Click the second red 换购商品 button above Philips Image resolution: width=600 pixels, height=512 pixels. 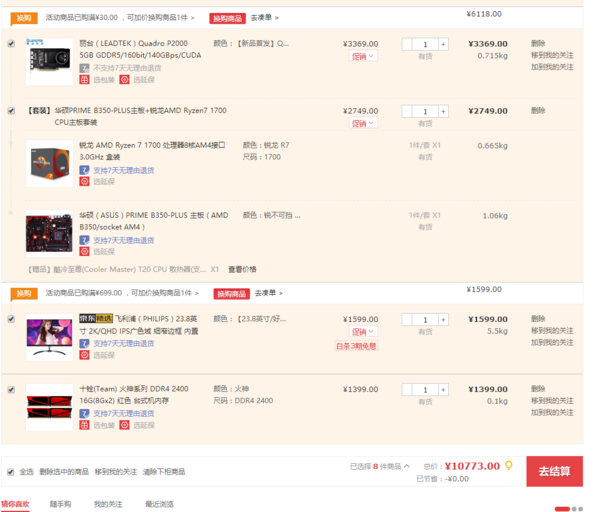[x=232, y=294]
